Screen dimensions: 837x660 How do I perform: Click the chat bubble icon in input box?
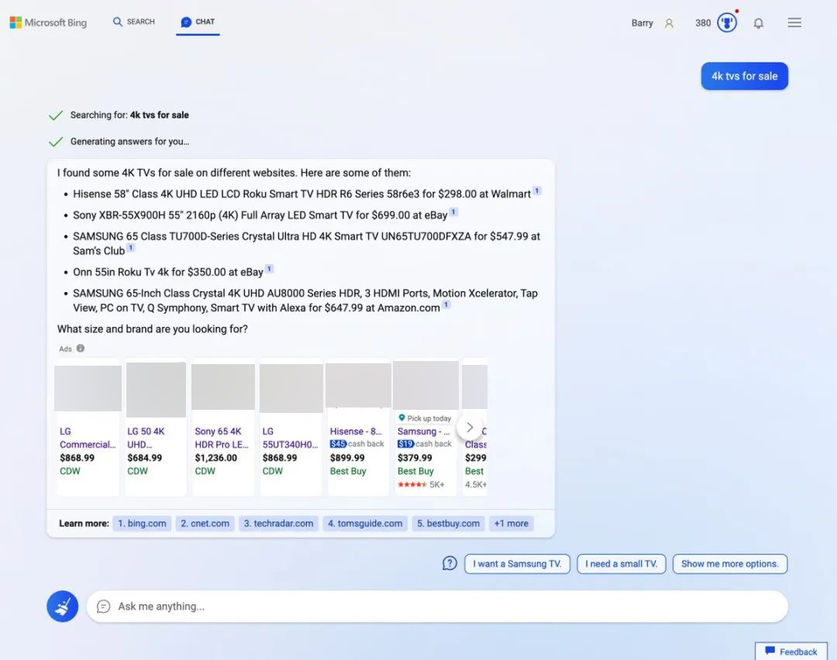104,607
